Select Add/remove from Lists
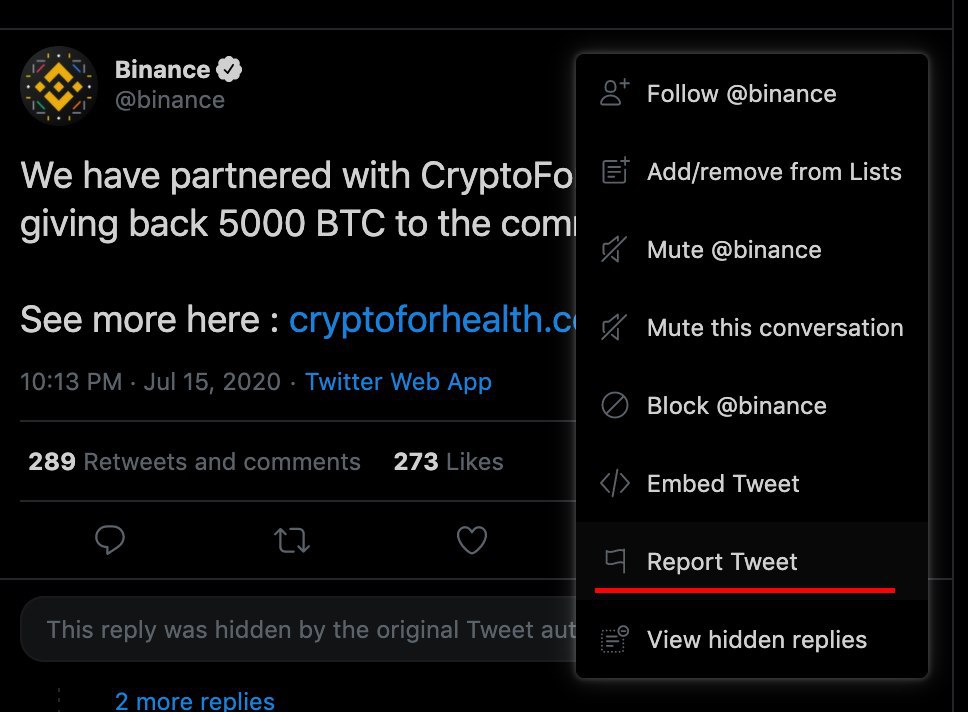Screen dimensions: 968x712 (x=752, y=172)
